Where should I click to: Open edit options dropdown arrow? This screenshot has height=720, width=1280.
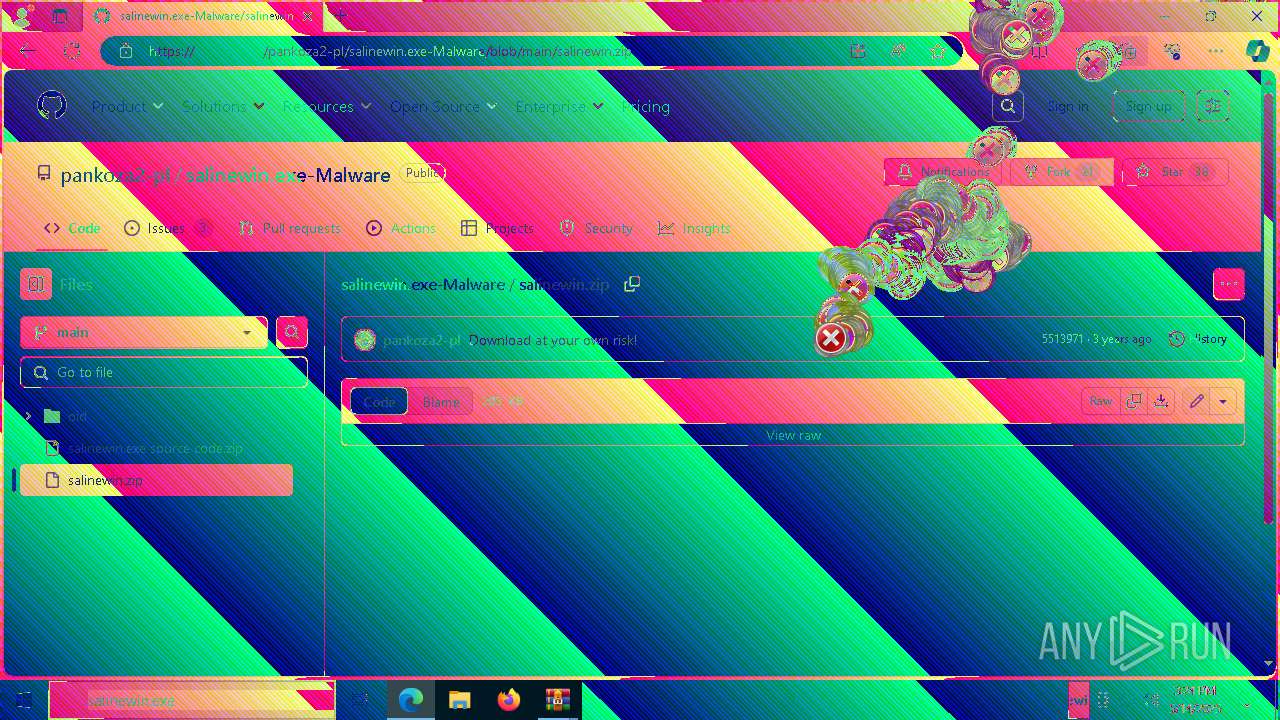pos(1223,401)
